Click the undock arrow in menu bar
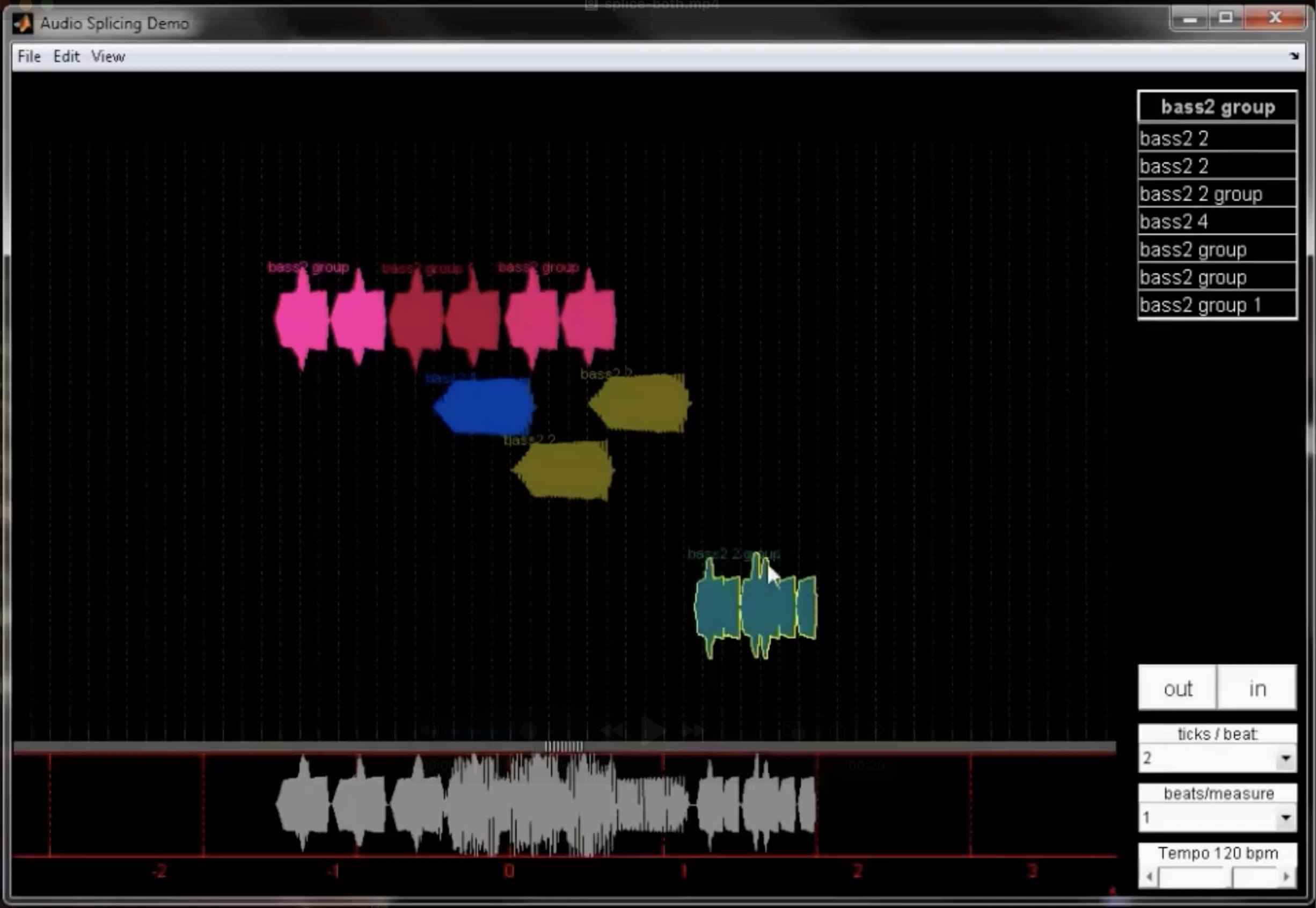This screenshot has width=1316, height=908. [1294, 56]
